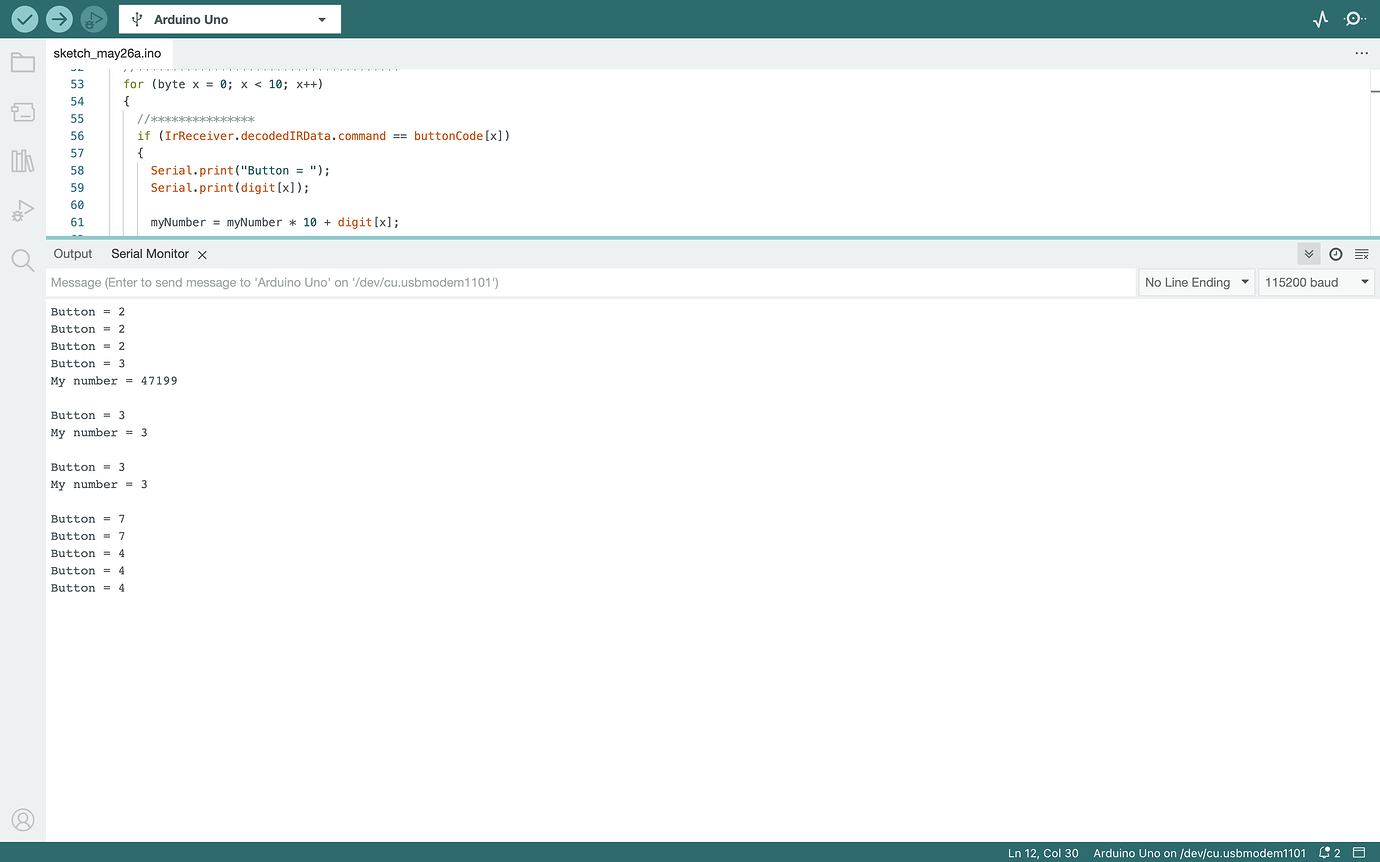Screen dimensions: 1380x862
Task: Open notifications showing the number 2
Action: coord(1329,853)
